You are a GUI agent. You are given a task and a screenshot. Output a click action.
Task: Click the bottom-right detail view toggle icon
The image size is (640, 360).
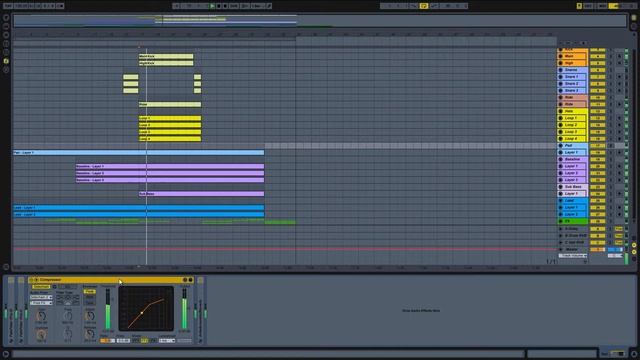coord(634,354)
